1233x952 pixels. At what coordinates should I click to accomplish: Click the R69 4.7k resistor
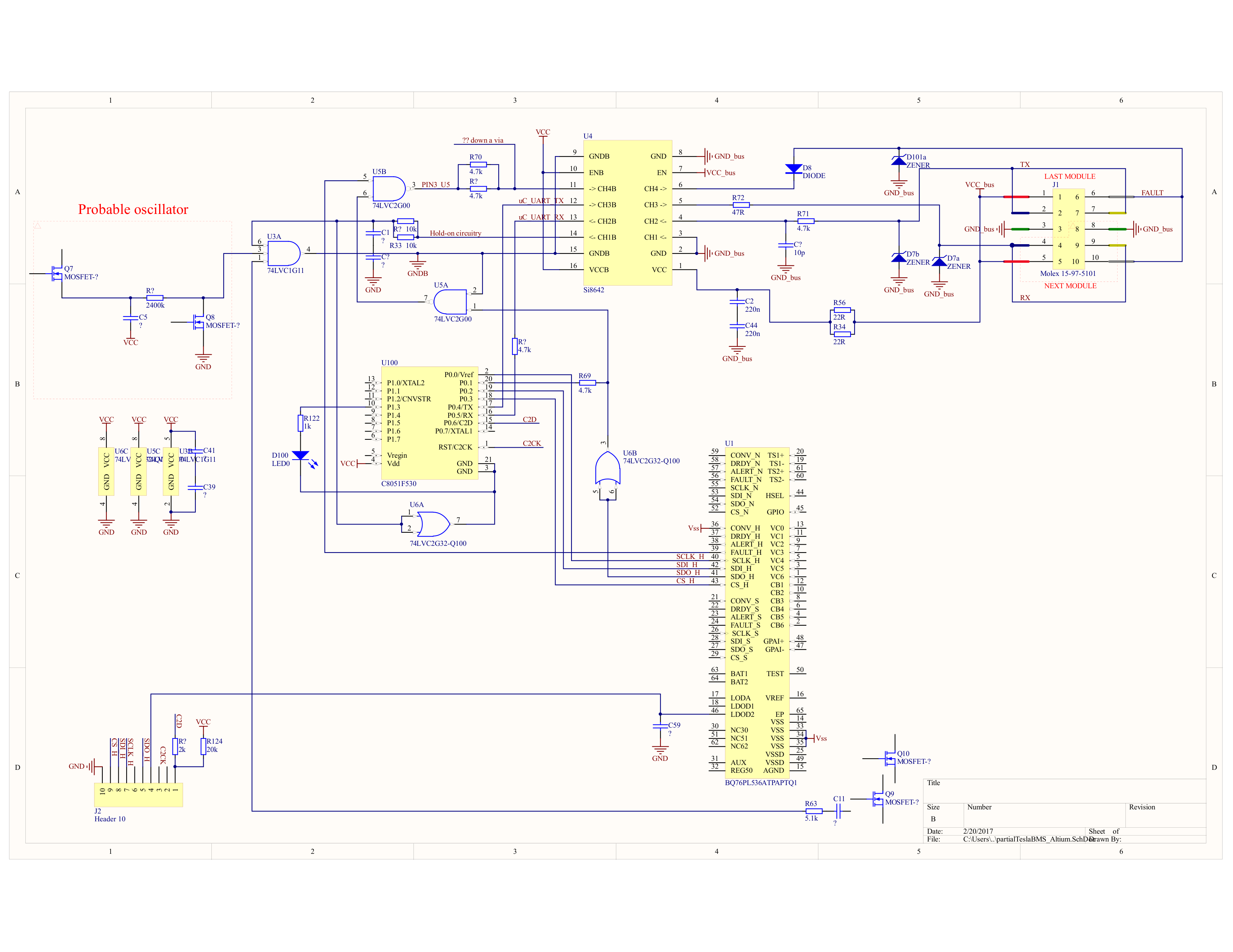tap(587, 383)
